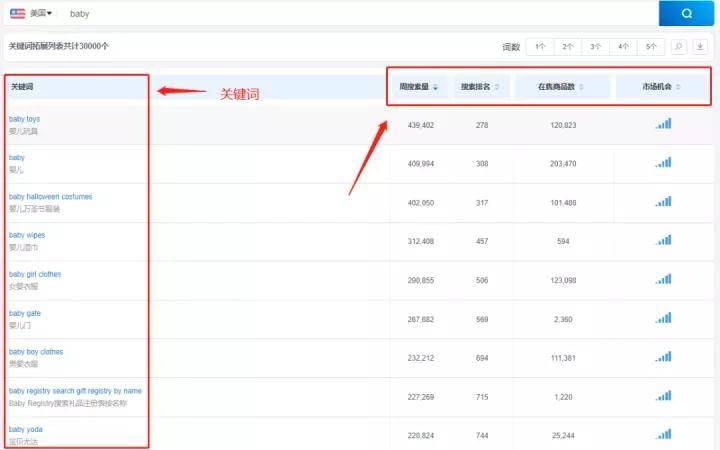Open 'baby halloween costumes' keyword link

51,197
